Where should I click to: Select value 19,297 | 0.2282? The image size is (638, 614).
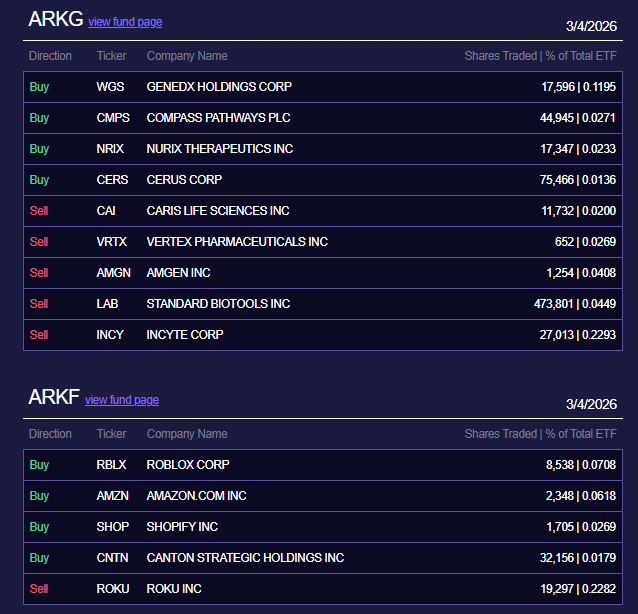point(578,588)
